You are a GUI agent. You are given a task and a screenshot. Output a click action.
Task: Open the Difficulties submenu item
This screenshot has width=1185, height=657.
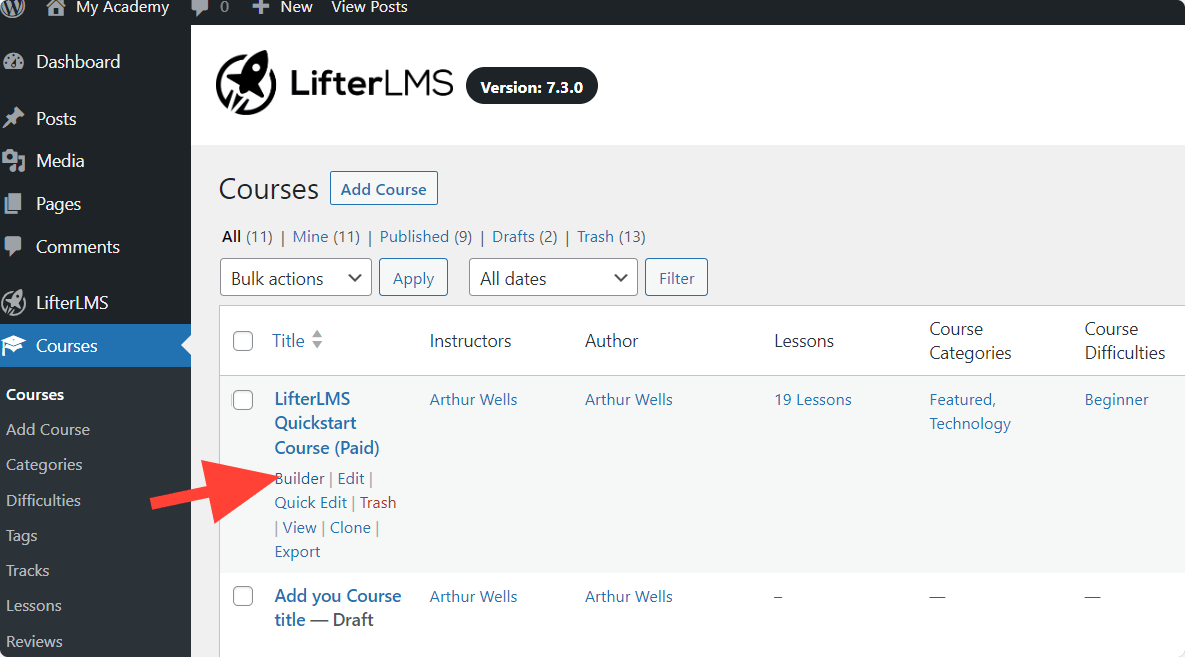pyautogui.click(x=43, y=500)
